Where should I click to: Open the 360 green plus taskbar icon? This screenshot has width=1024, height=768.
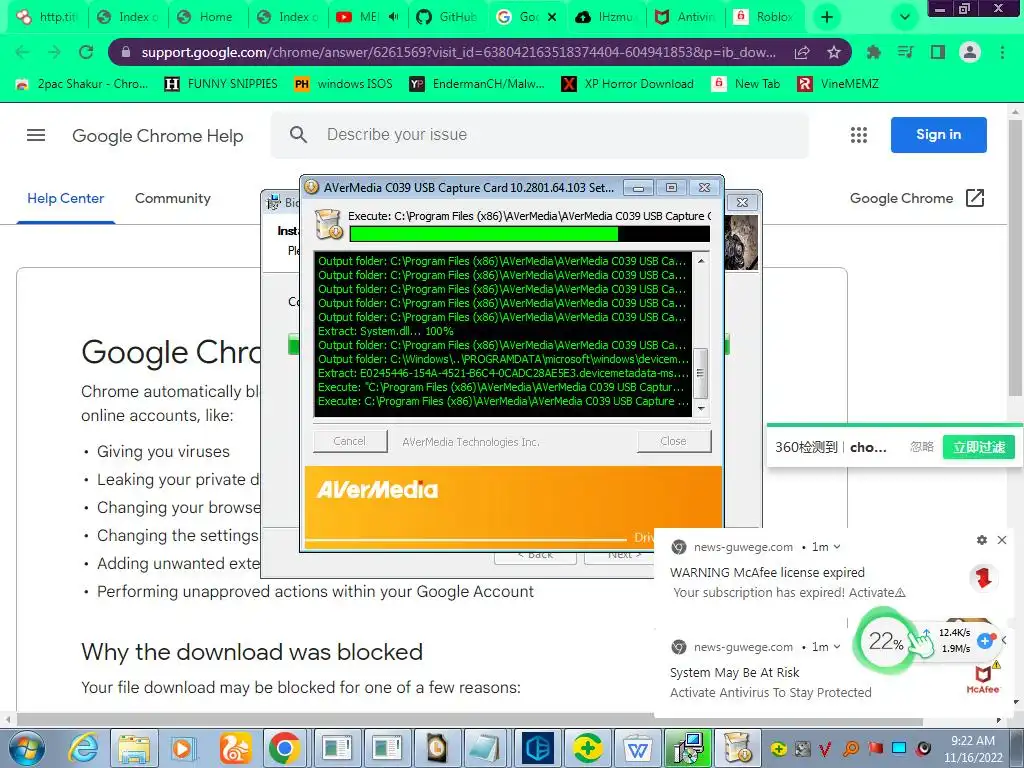tap(587, 748)
